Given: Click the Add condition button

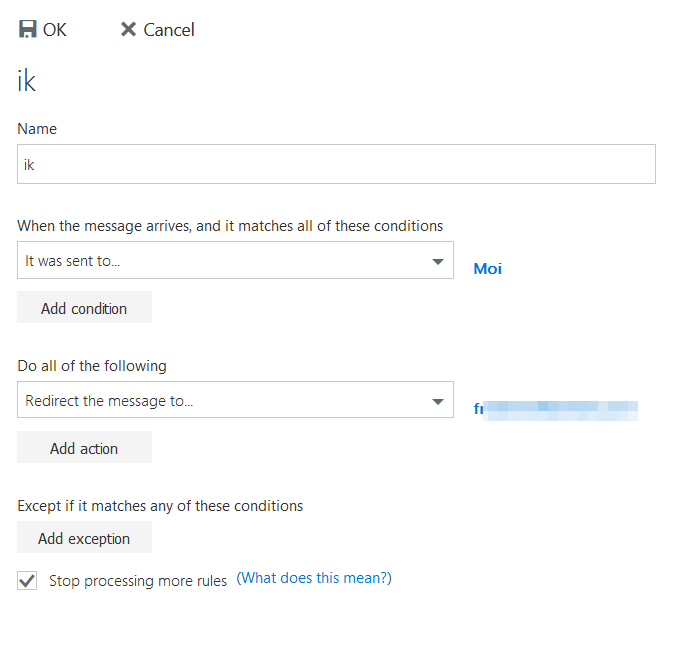Looking at the screenshot, I should pyautogui.click(x=84, y=308).
